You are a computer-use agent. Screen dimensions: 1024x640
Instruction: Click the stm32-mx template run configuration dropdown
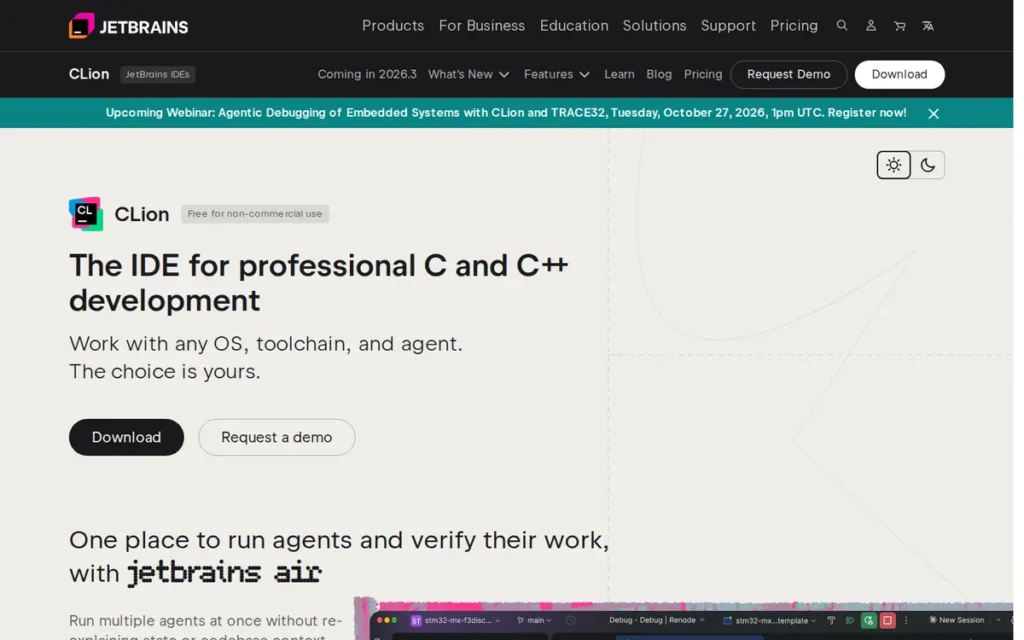tap(770, 620)
